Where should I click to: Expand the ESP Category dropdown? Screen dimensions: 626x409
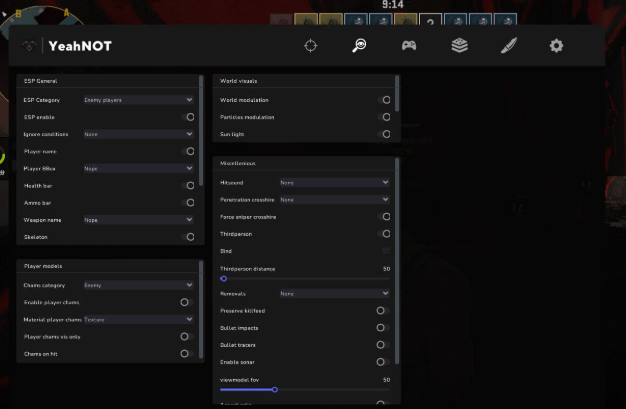pyautogui.click(x=138, y=100)
